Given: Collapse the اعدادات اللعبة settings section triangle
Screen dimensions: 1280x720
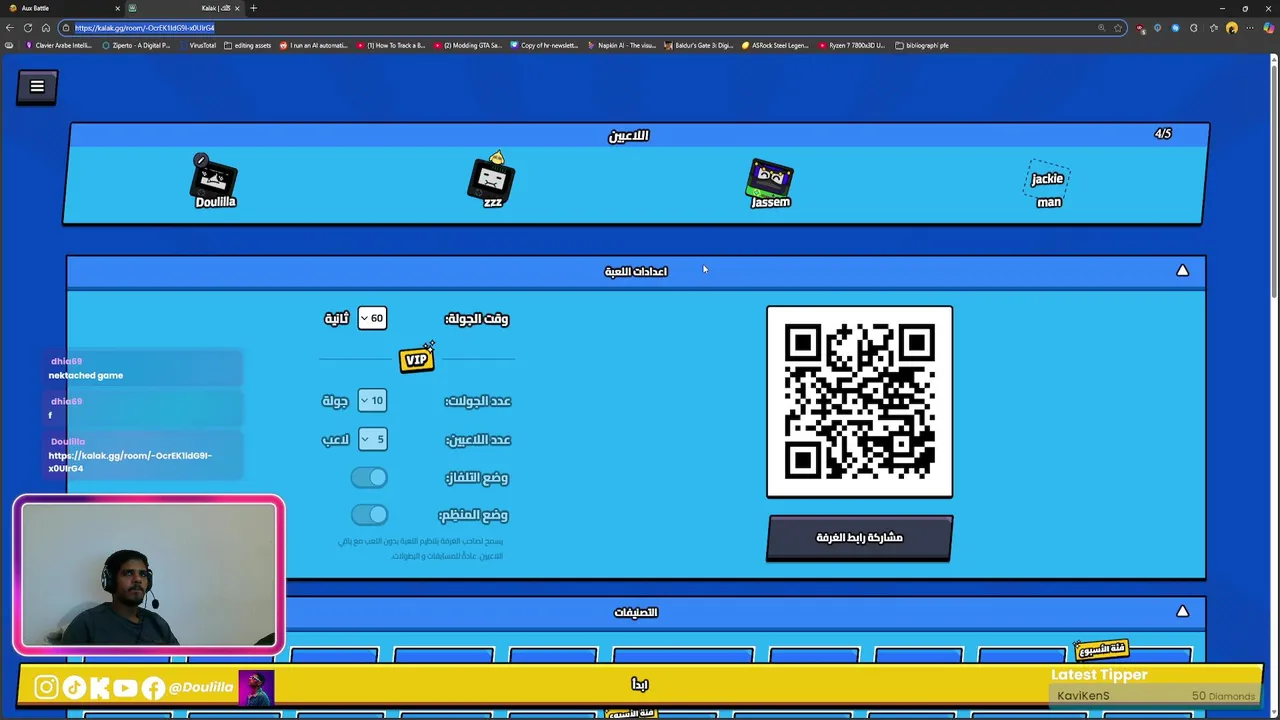Looking at the screenshot, I should 1182,271.
